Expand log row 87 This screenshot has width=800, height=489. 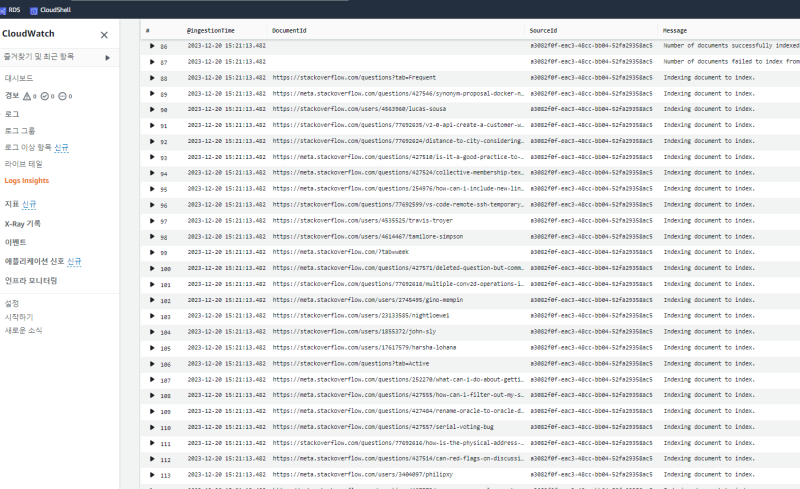152,62
